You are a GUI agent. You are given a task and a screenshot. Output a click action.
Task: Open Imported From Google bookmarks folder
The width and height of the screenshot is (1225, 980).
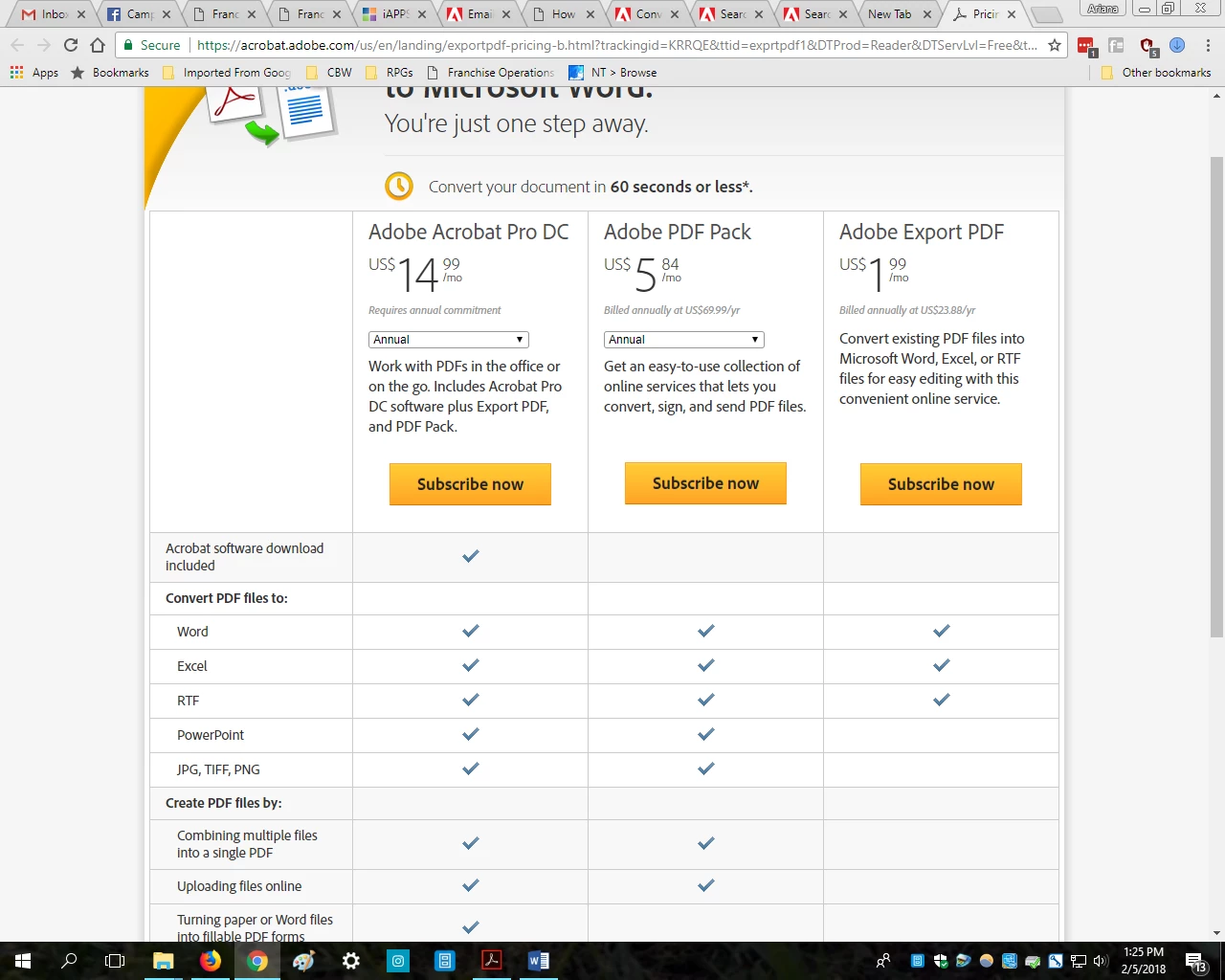tap(227, 73)
